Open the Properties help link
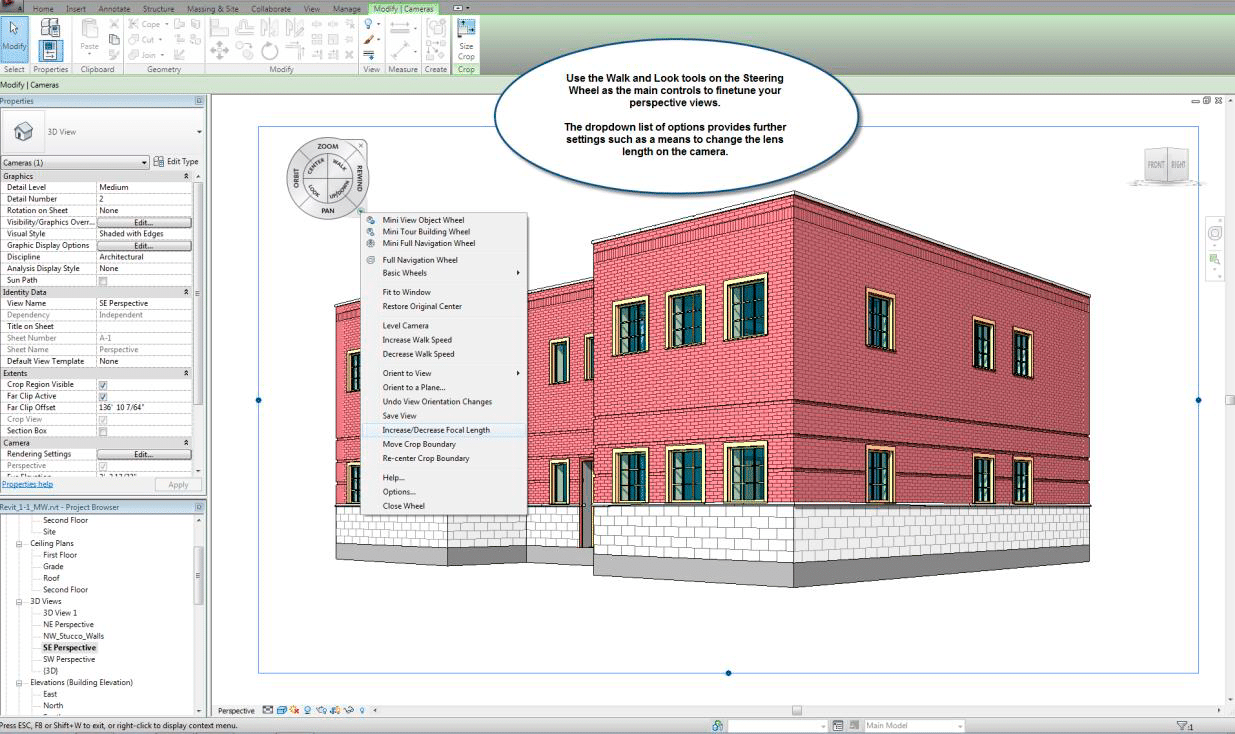Viewport: 1235px width, 734px height. [x=27, y=484]
